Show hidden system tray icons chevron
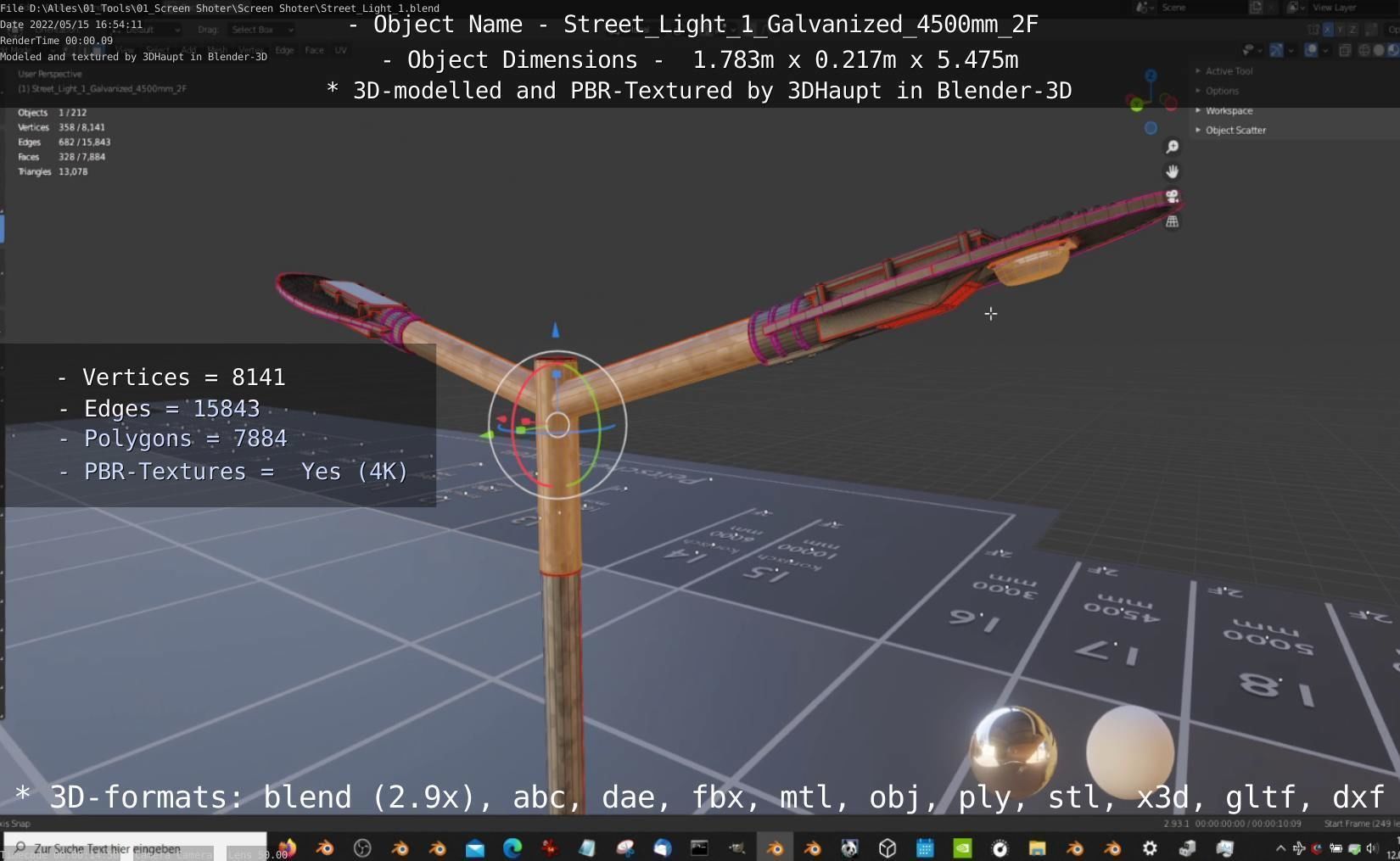The height and width of the screenshot is (861, 1400). pyautogui.click(x=1280, y=848)
